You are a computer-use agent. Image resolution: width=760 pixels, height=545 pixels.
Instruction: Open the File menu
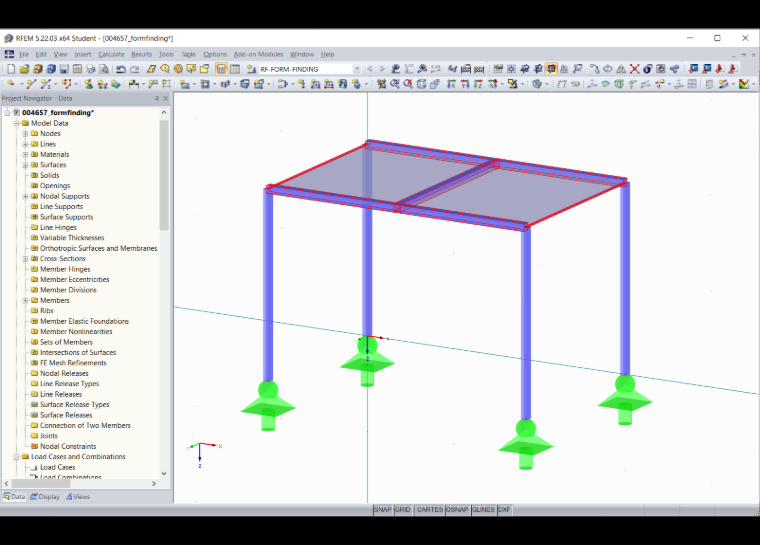[24, 54]
